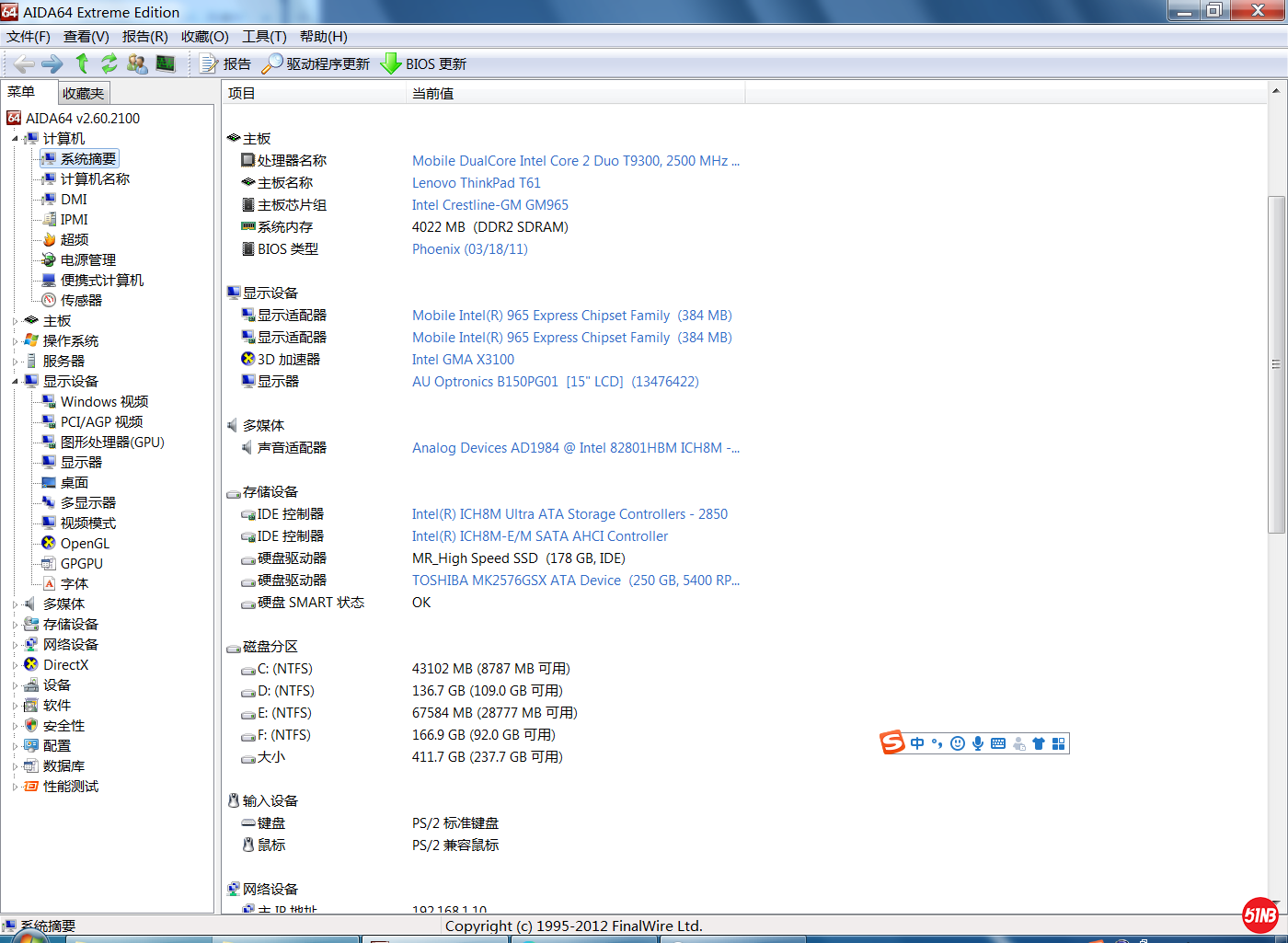
Task: Toggle the Sogou punctuation mode button
Action: [x=937, y=743]
